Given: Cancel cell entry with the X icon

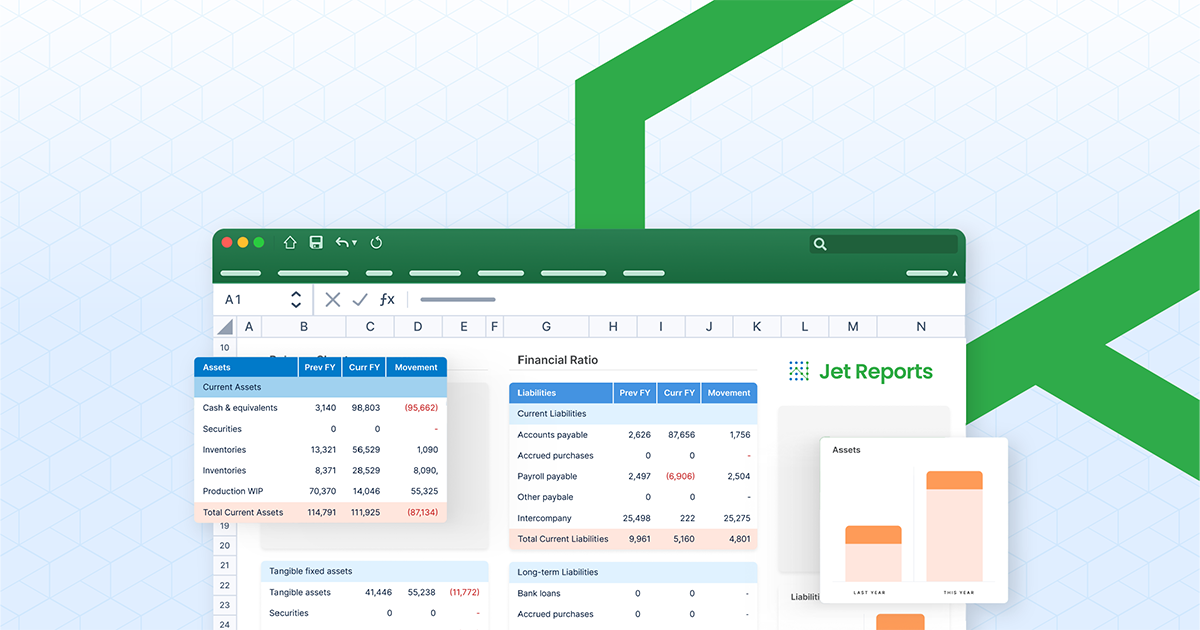Looking at the screenshot, I should pyautogui.click(x=332, y=299).
